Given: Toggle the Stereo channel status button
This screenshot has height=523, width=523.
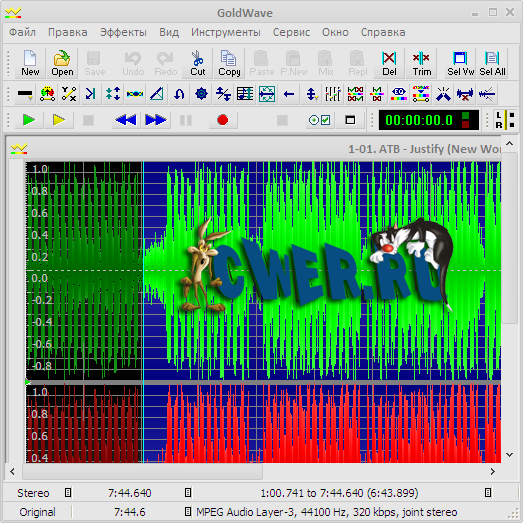Looking at the screenshot, I should coord(68,493).
